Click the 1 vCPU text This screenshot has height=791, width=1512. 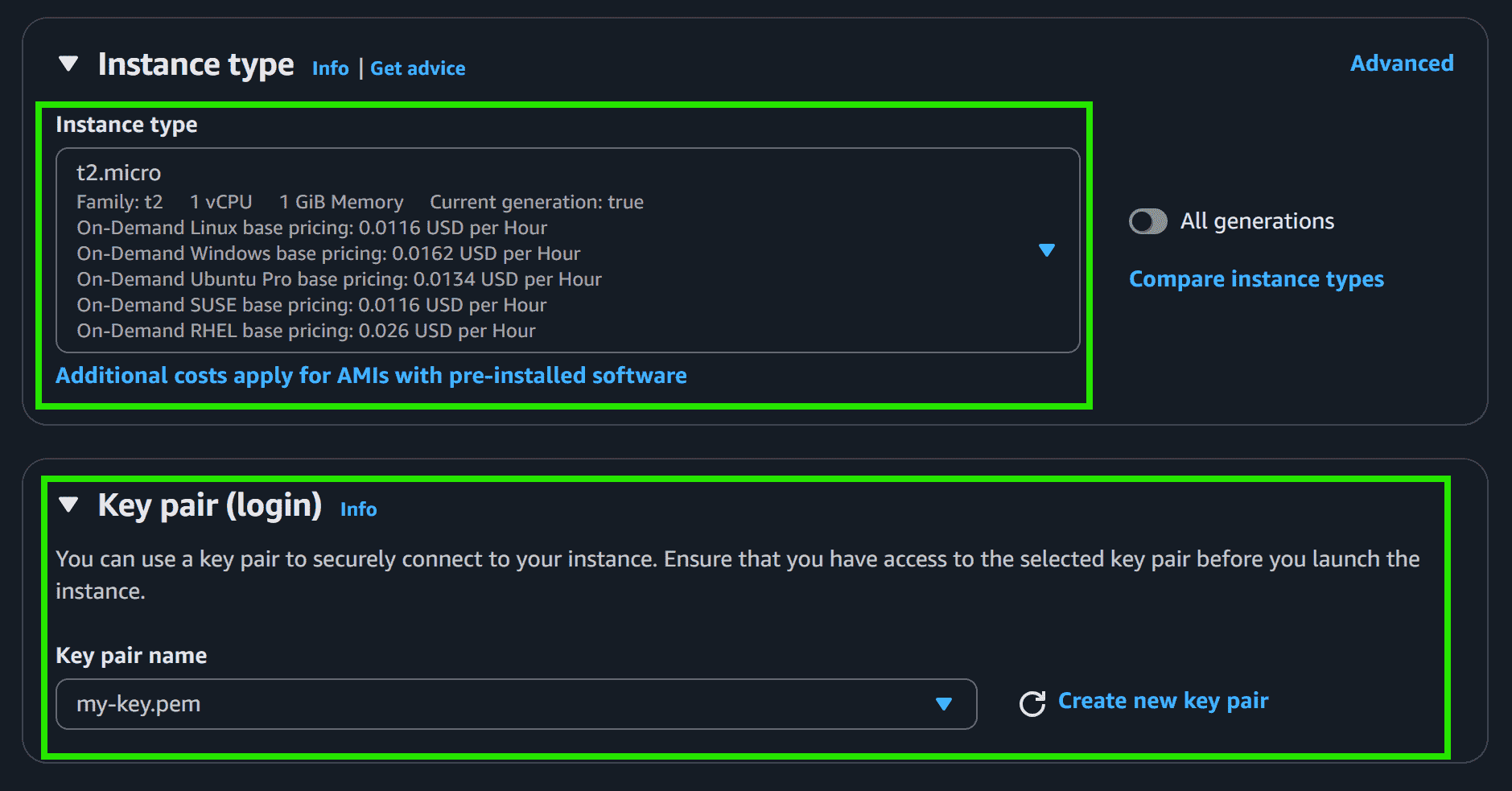(221, 202)
